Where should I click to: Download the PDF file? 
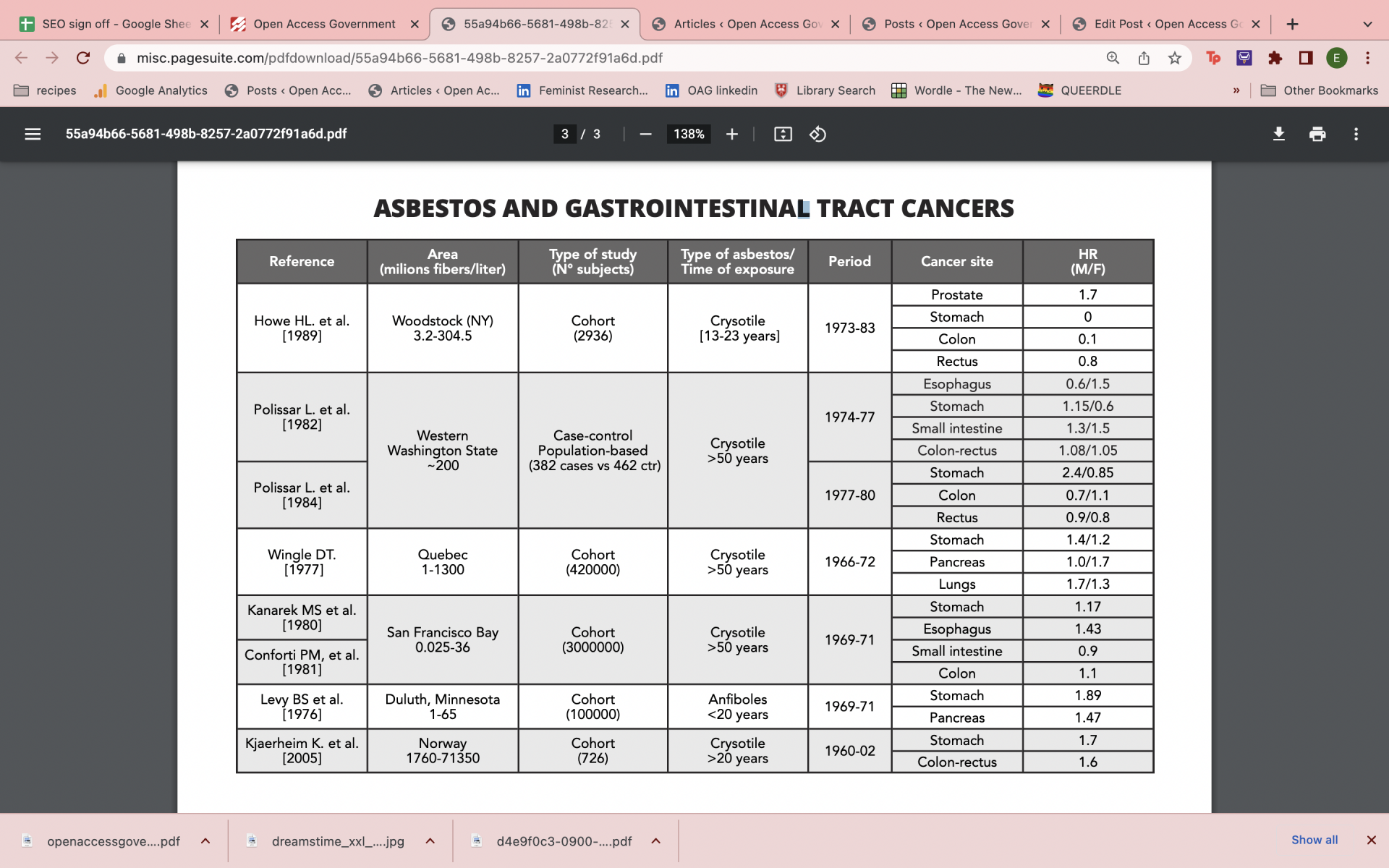[x=1279, y=134]
